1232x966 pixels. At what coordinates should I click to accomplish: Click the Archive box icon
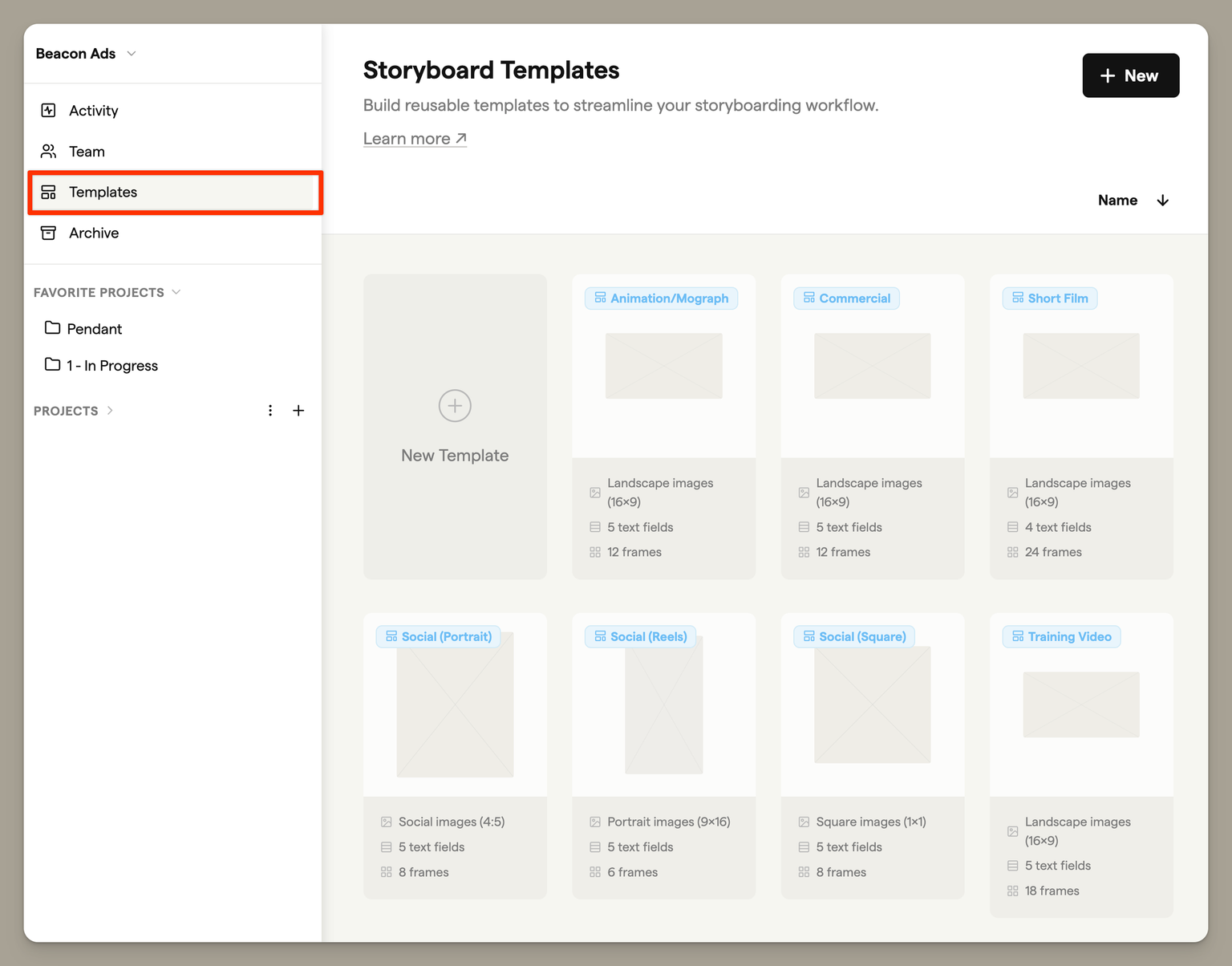point(48,233)
